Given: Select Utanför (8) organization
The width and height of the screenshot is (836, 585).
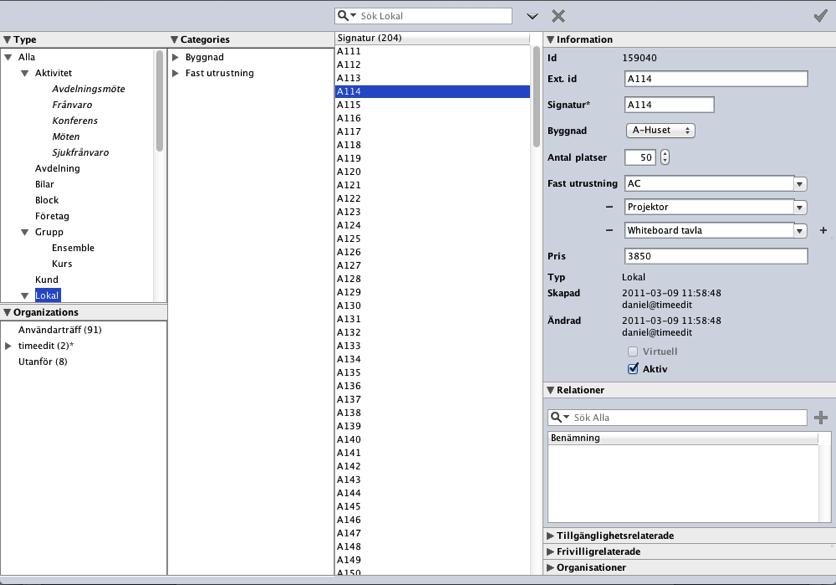Looking at the screenshot, I should point(43,362).
